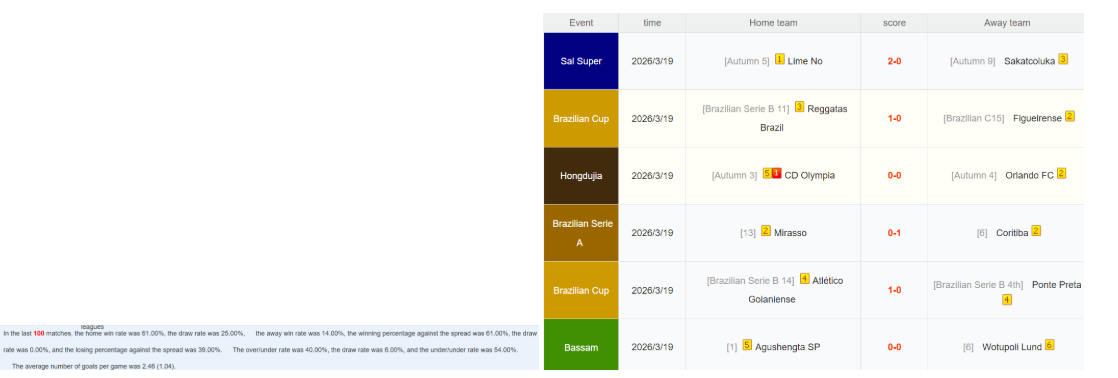Click the [Brazilian C15] rank label

coord(973,118)
